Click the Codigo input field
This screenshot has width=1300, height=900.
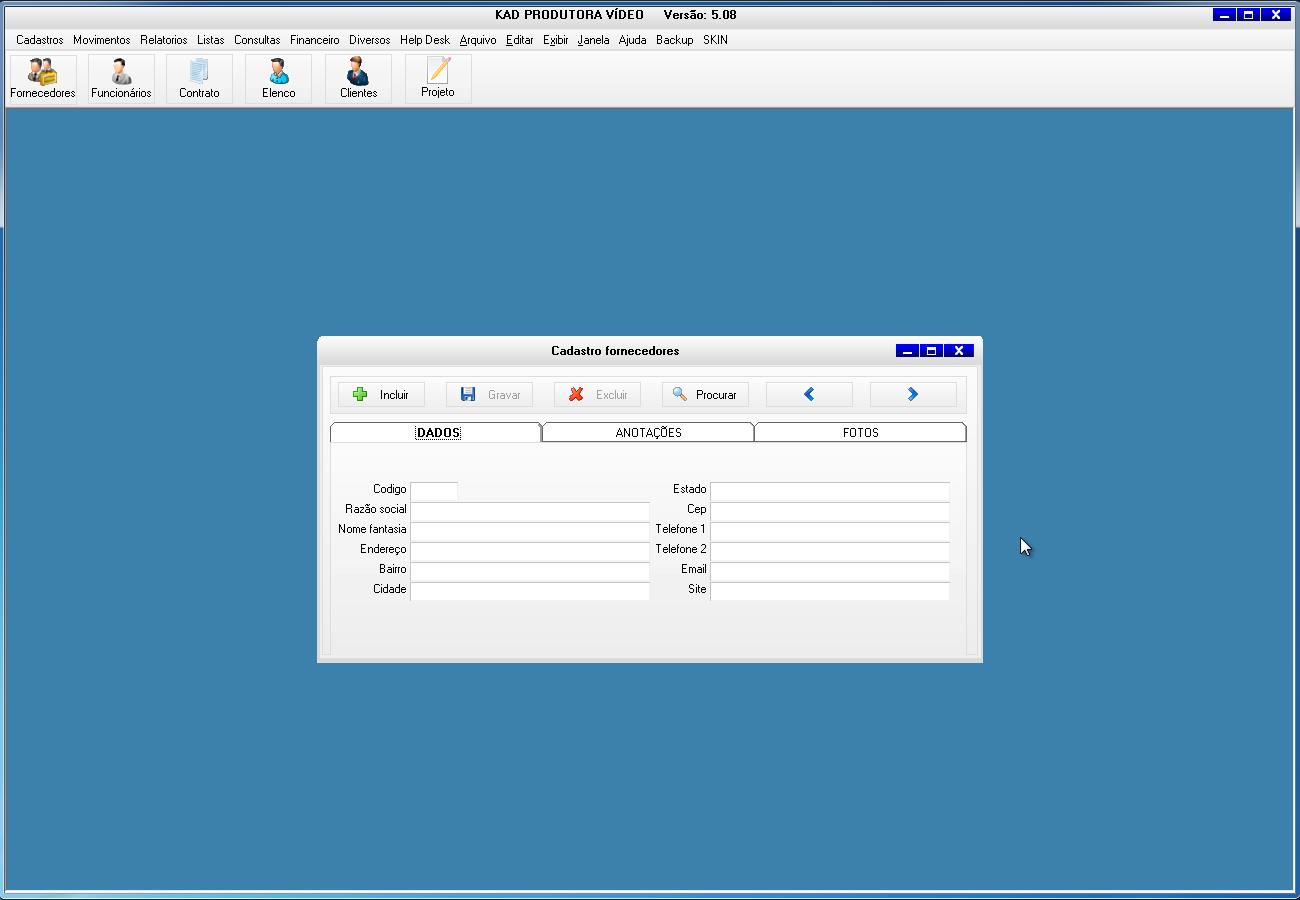(x=434, y=491)
